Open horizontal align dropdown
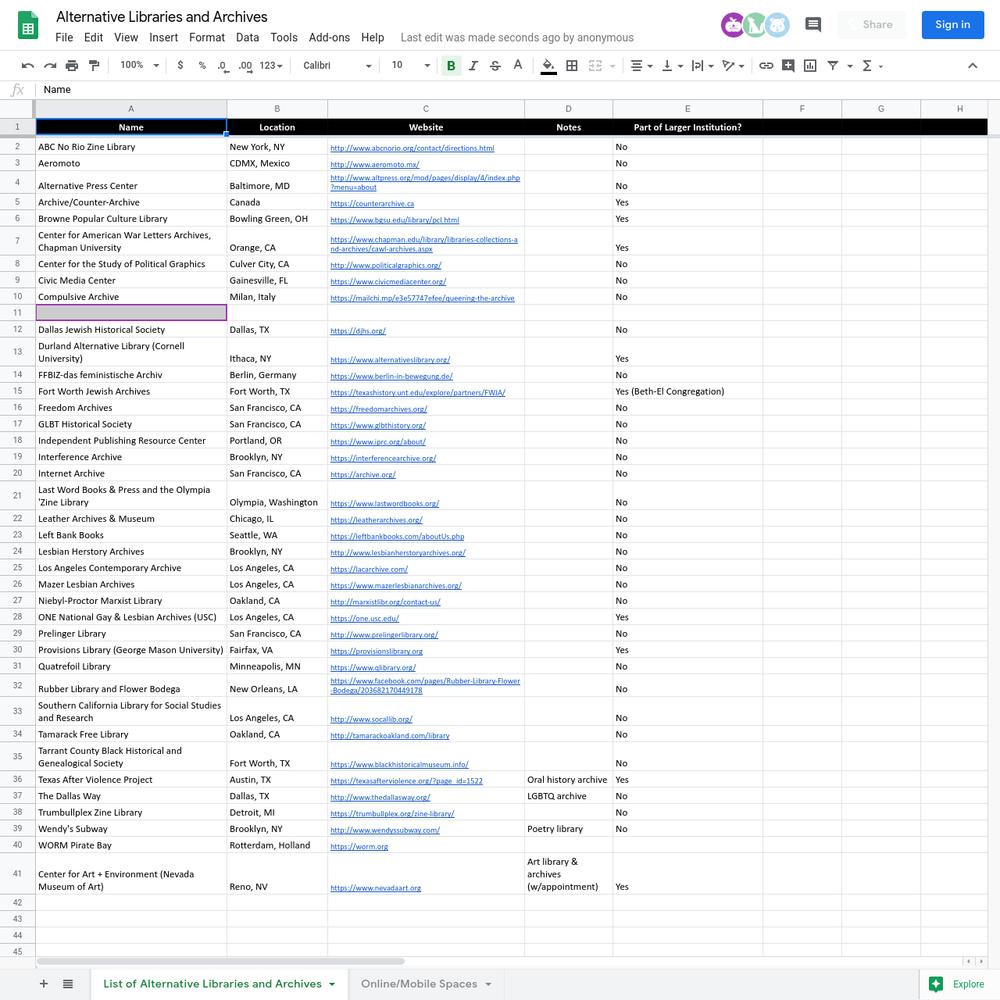 tap(641, 66)
